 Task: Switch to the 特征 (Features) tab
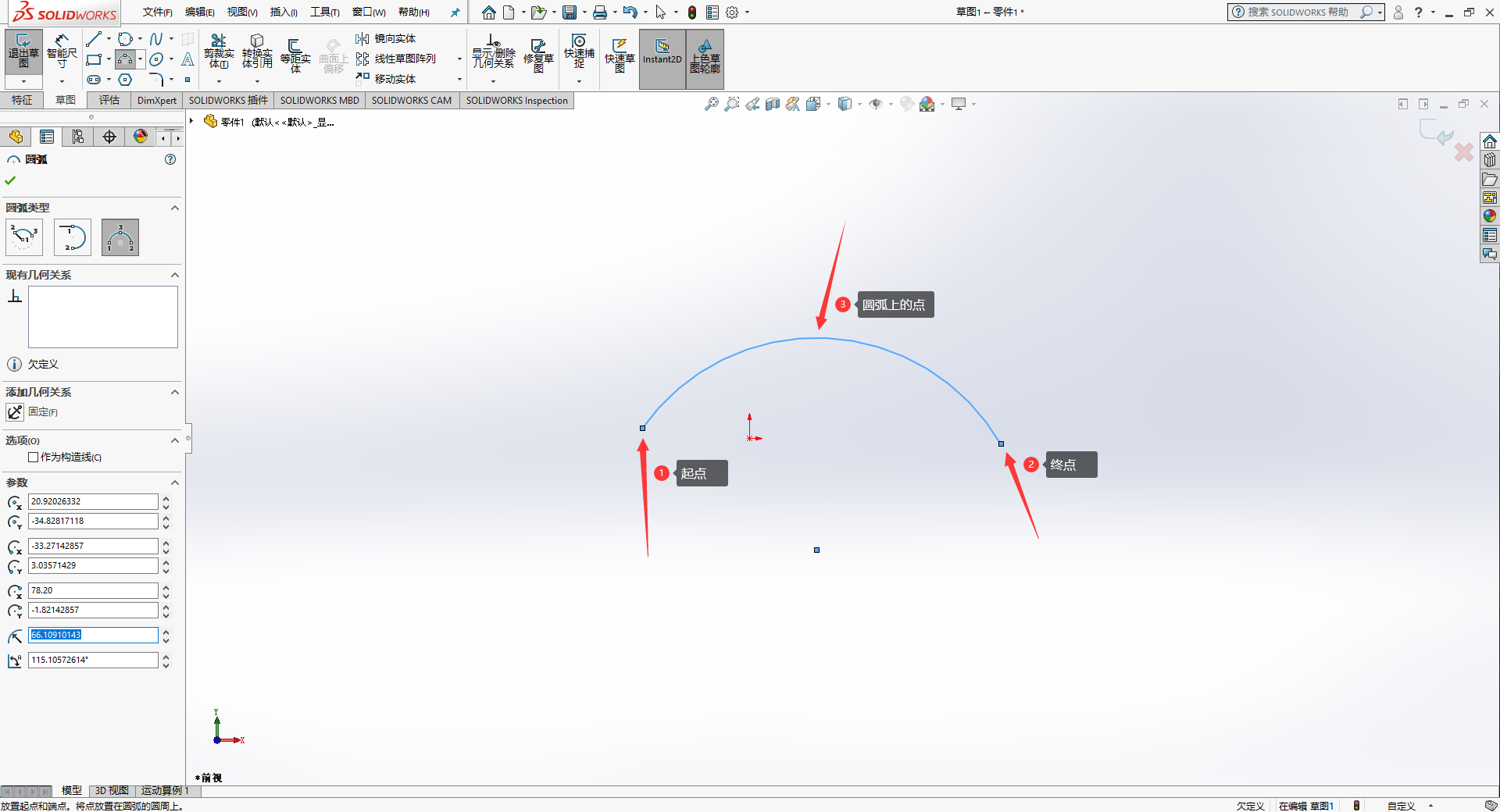(x=22, y=100)
